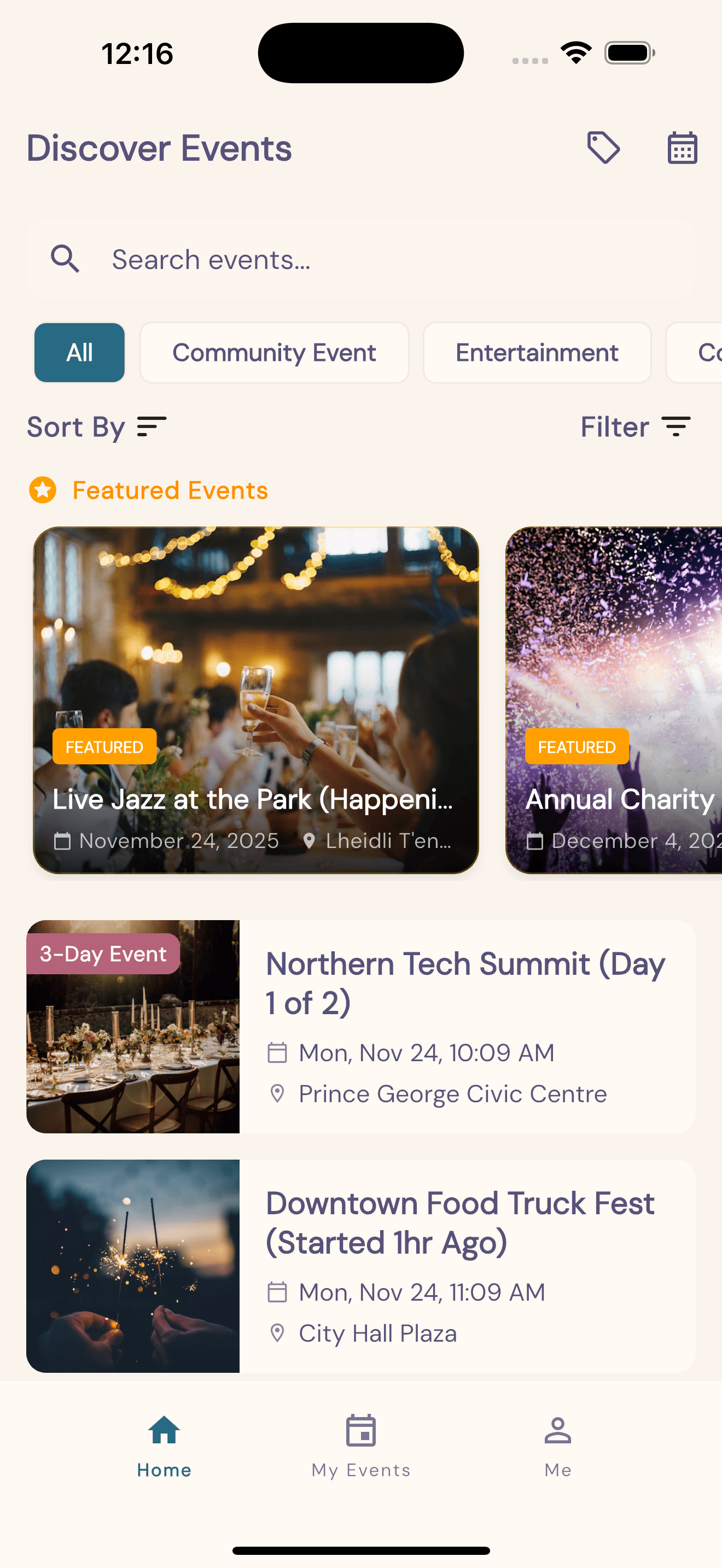Toggle the Community Event filter chip

(x=274, y=353)
